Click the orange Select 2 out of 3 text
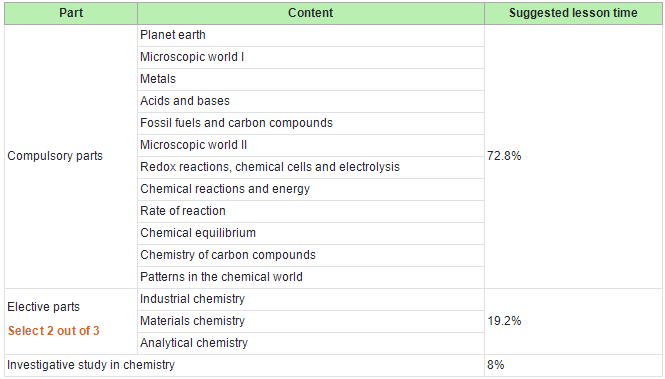This screenshot has width=665, height=379. (x=53, y=331)
